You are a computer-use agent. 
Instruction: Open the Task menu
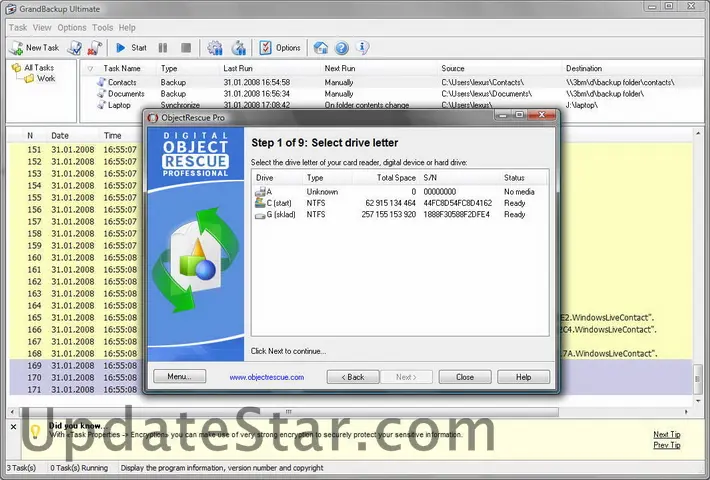[x=18, y=28]
